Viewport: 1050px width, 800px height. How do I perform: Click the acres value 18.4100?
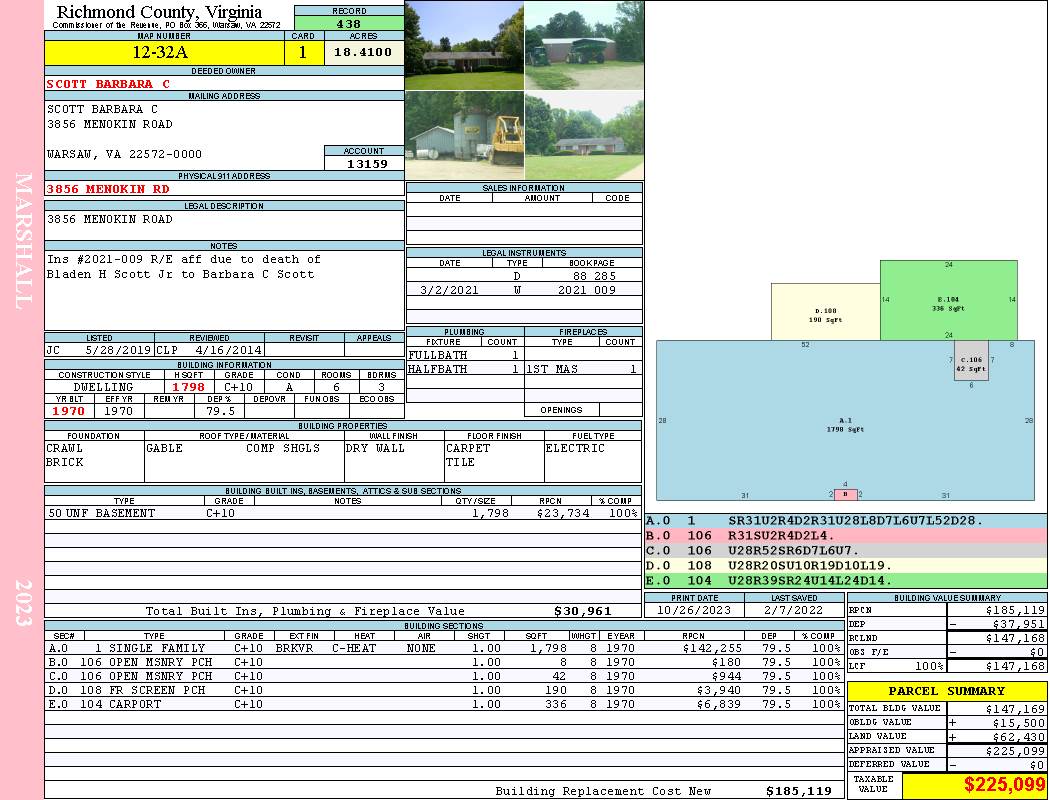click(x=363, y=53)
